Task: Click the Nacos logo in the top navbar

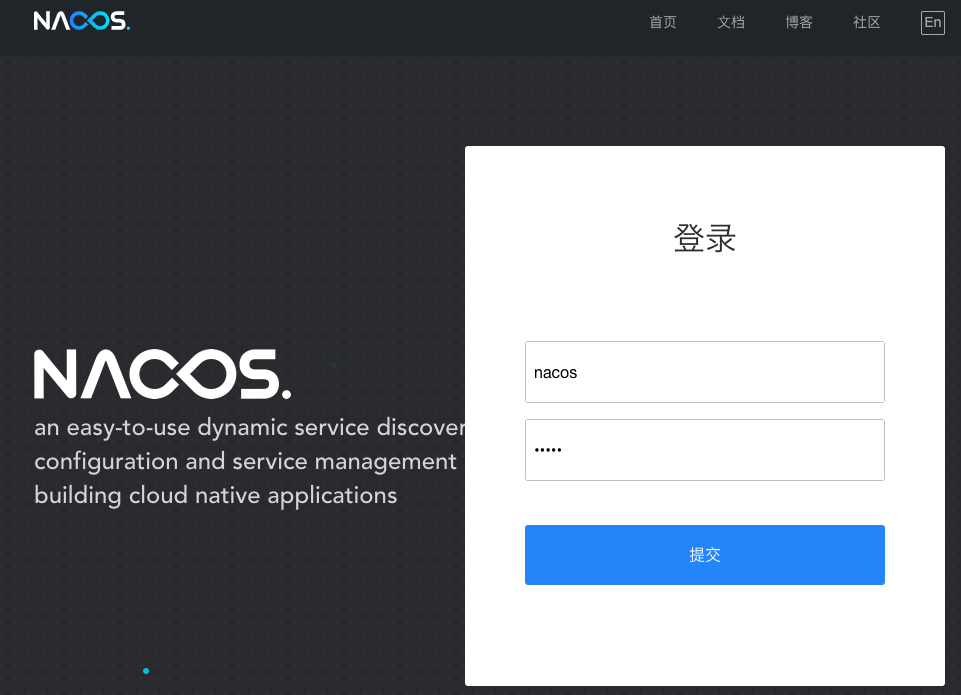Action: coord(83,20)
